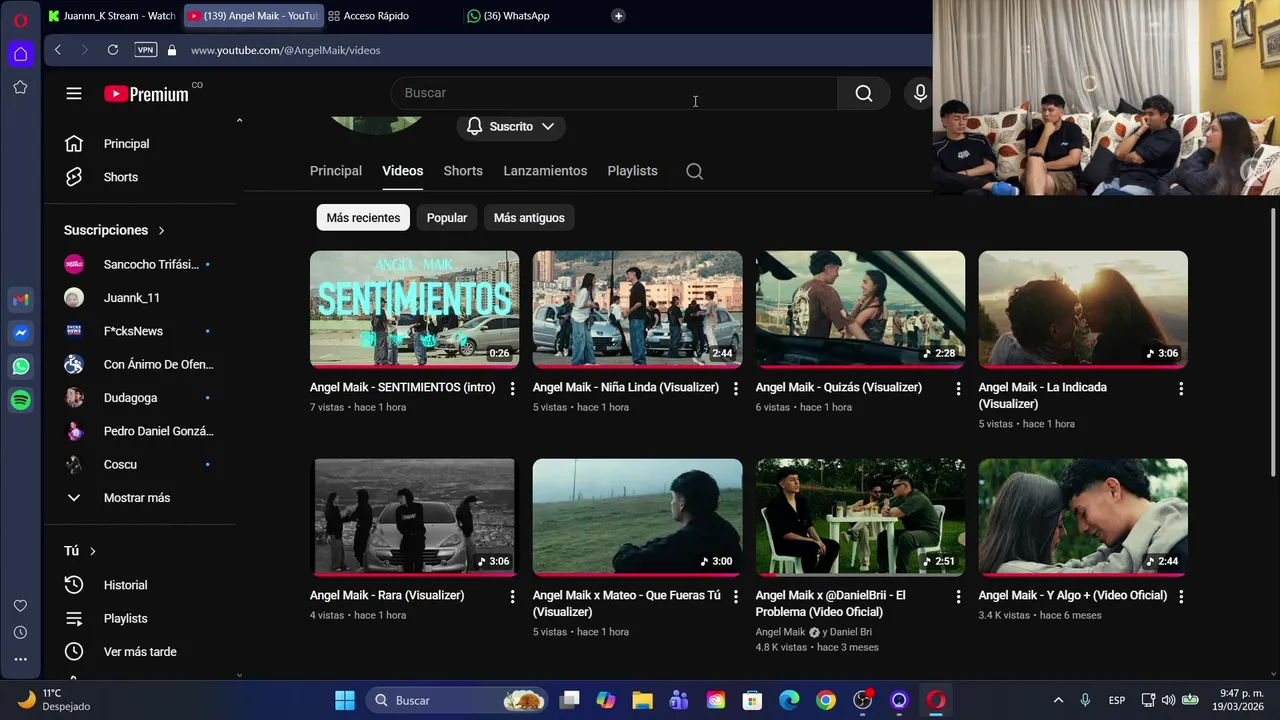Launch Google Chrome from taskbar
Screen dimensions: 1280x720
coord(826,700)
